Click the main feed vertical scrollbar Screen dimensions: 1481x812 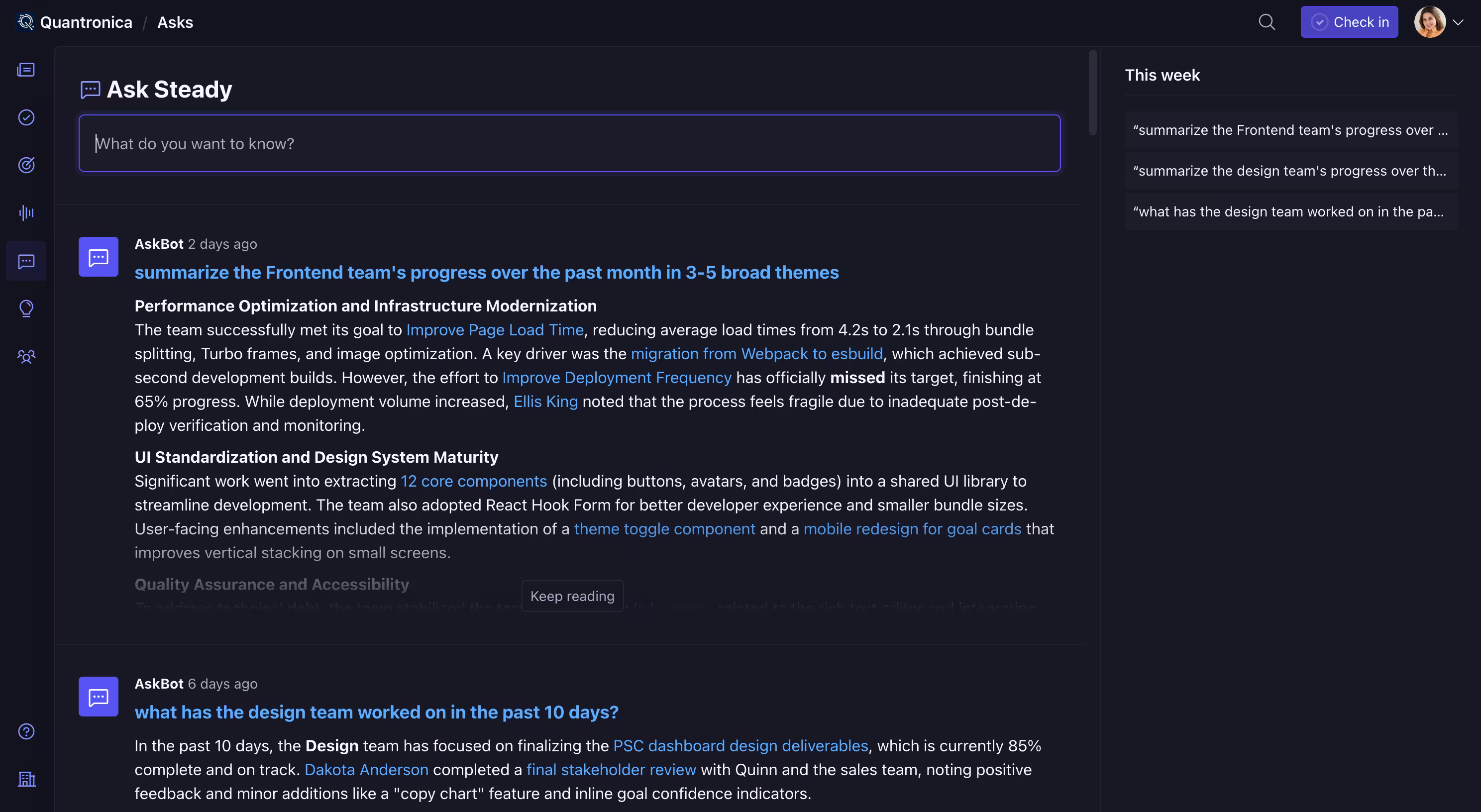(x=1092, y=93)
